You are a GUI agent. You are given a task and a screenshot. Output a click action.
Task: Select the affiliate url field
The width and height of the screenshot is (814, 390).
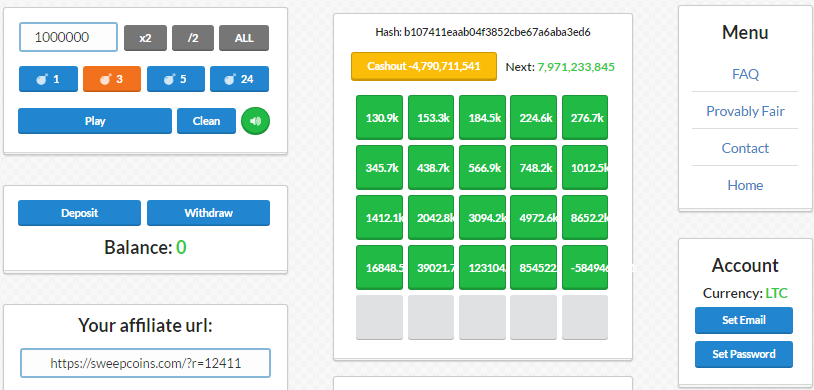click(x=145, y=363)
